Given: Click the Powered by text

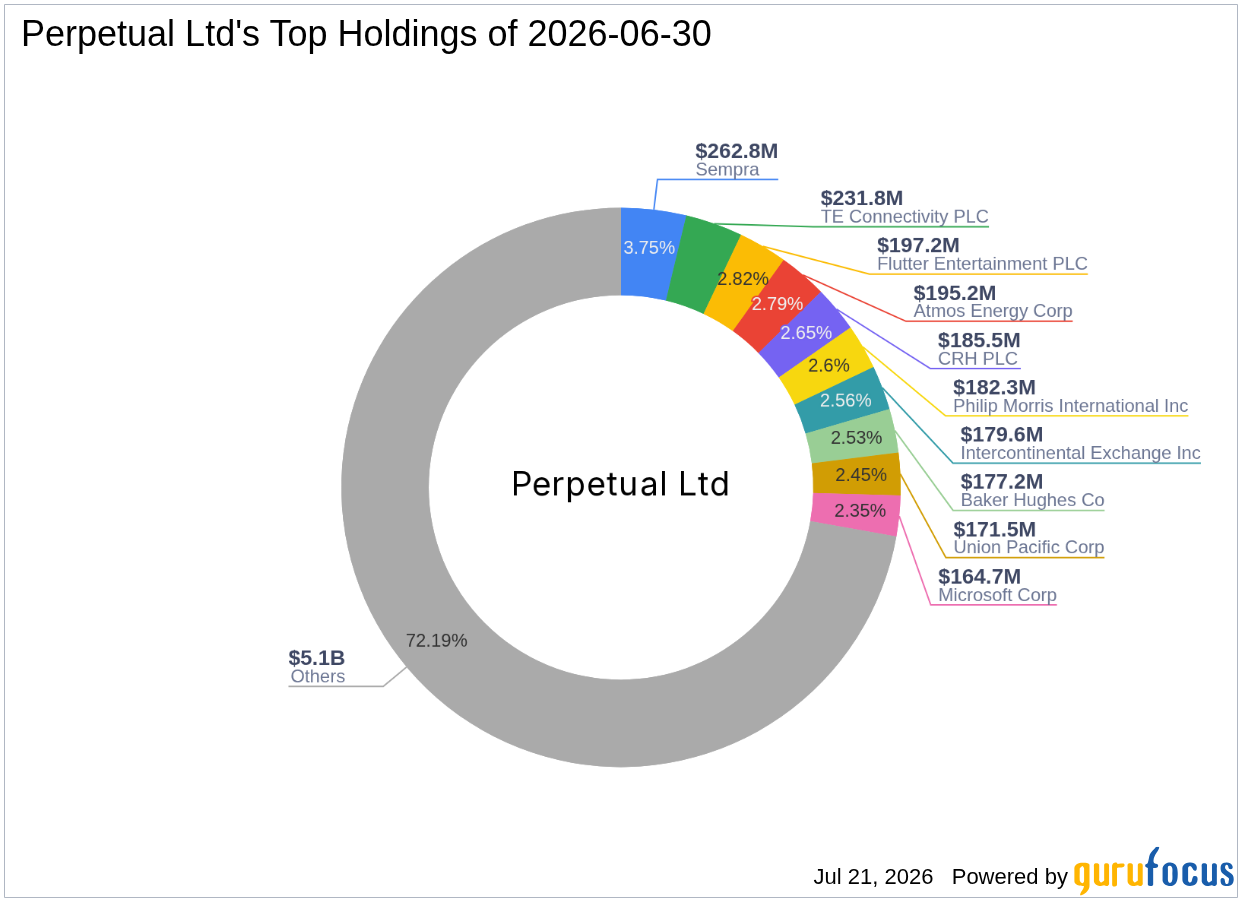Looking at the screenshot, I should pyautogui.click(x=1009, y=877).
